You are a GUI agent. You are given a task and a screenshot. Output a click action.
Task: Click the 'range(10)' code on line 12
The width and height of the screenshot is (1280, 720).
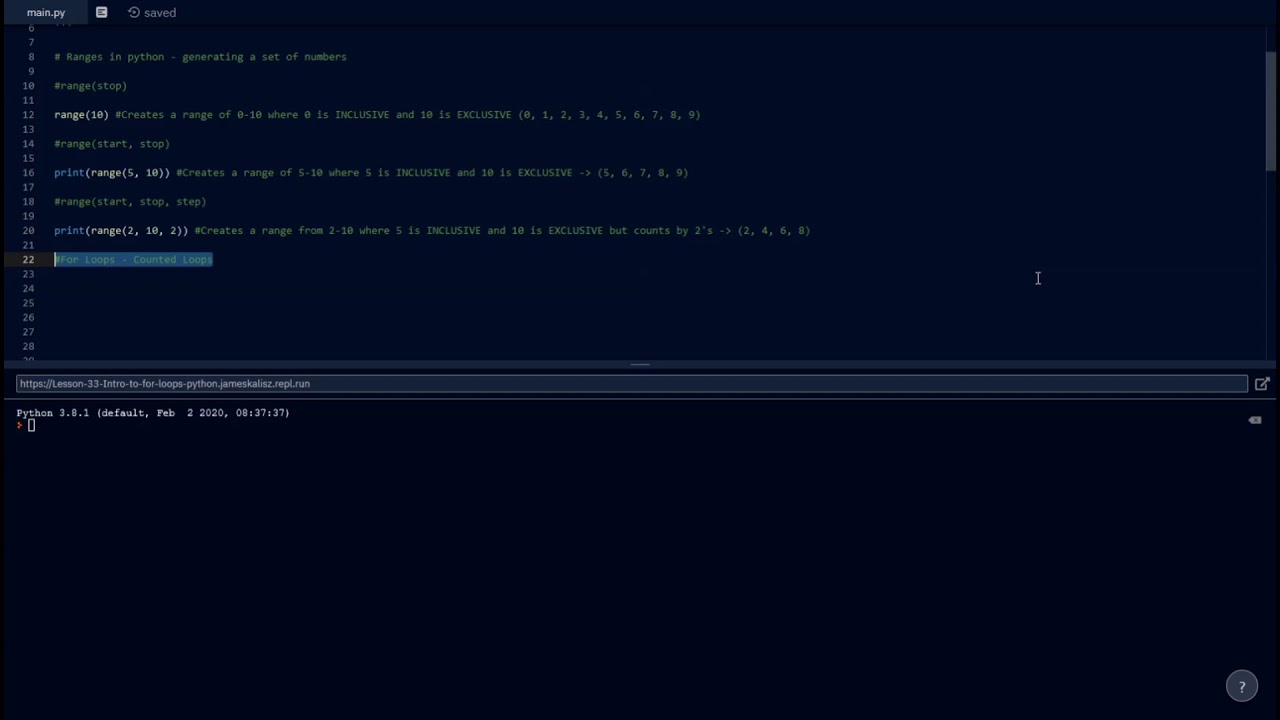[81, 115]
